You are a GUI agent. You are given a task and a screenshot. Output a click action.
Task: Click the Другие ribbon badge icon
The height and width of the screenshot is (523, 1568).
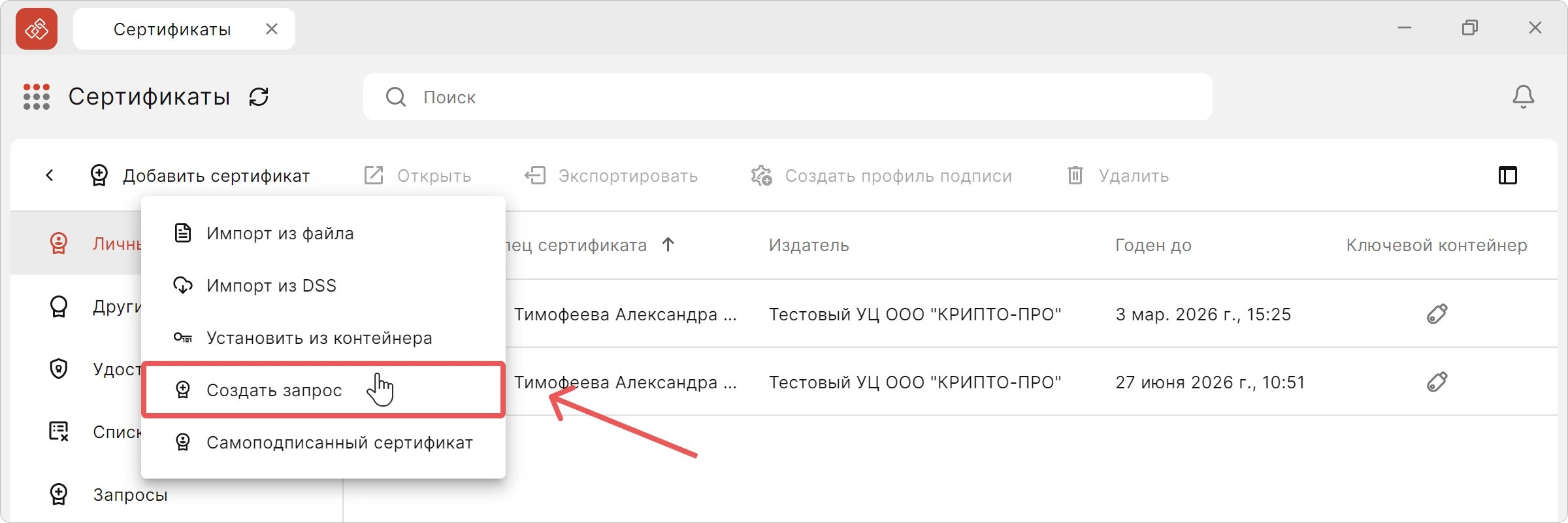[x=59, y=306]
